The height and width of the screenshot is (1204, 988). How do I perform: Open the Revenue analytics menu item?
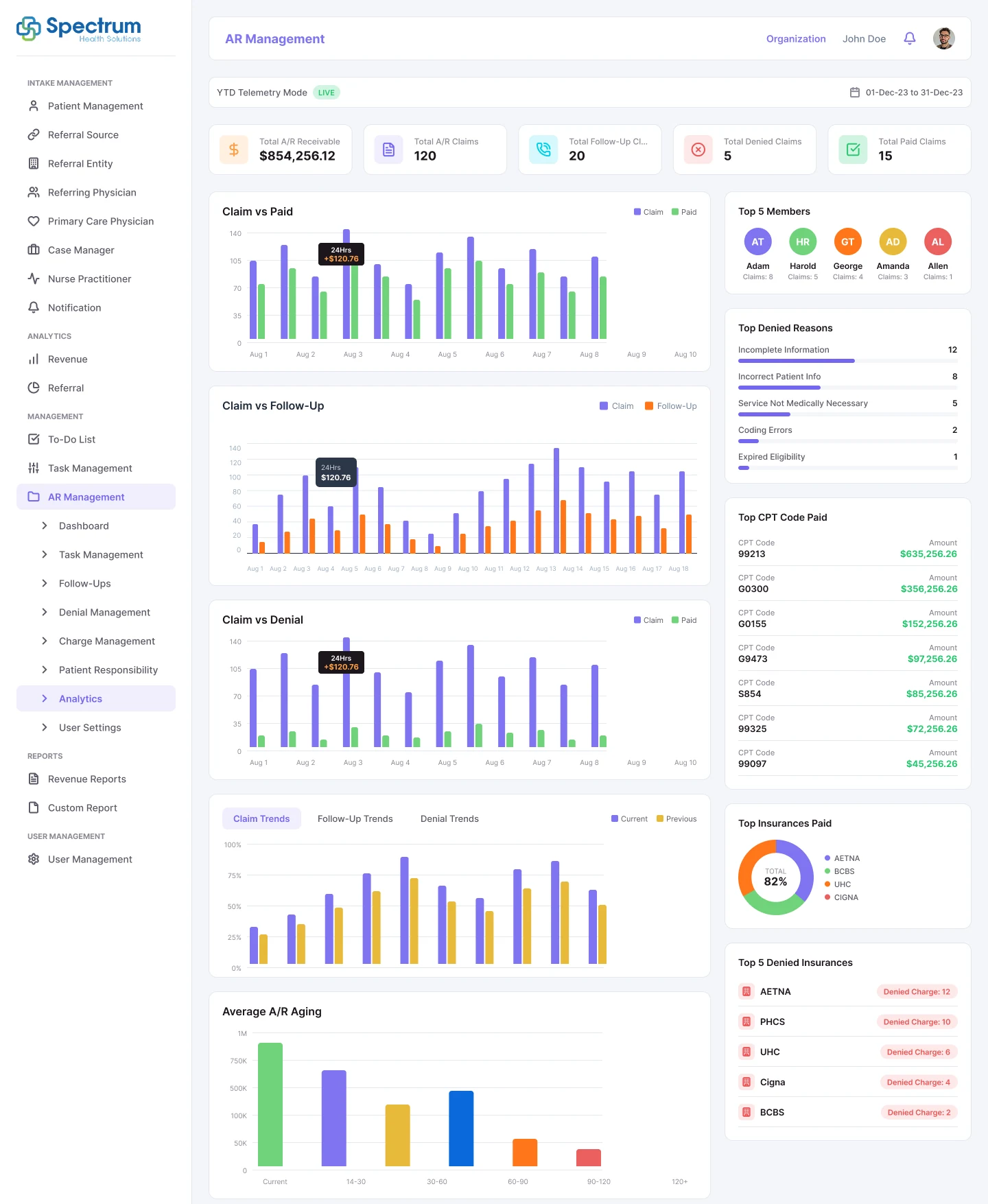96,359
